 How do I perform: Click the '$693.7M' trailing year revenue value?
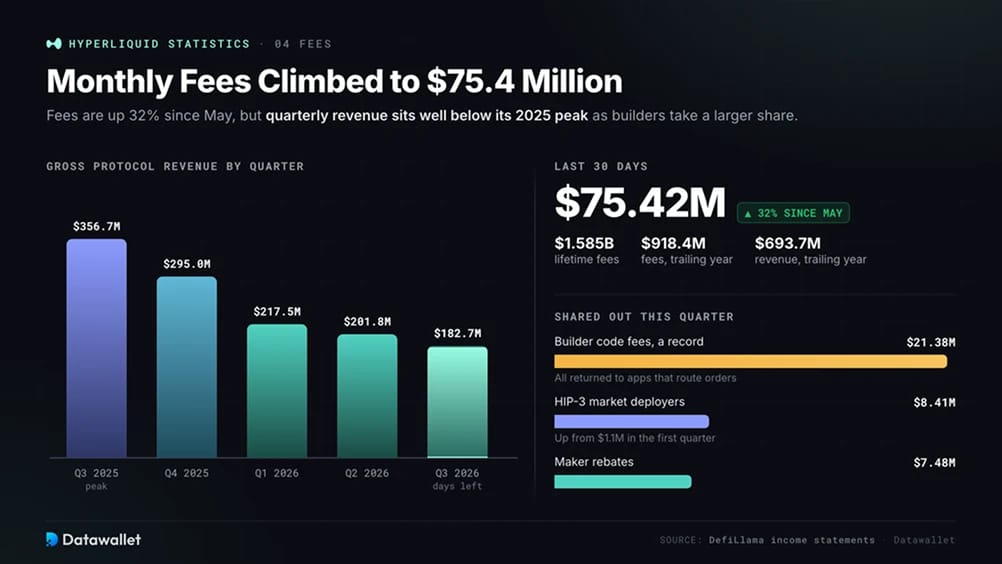click(x=788, y=243)
